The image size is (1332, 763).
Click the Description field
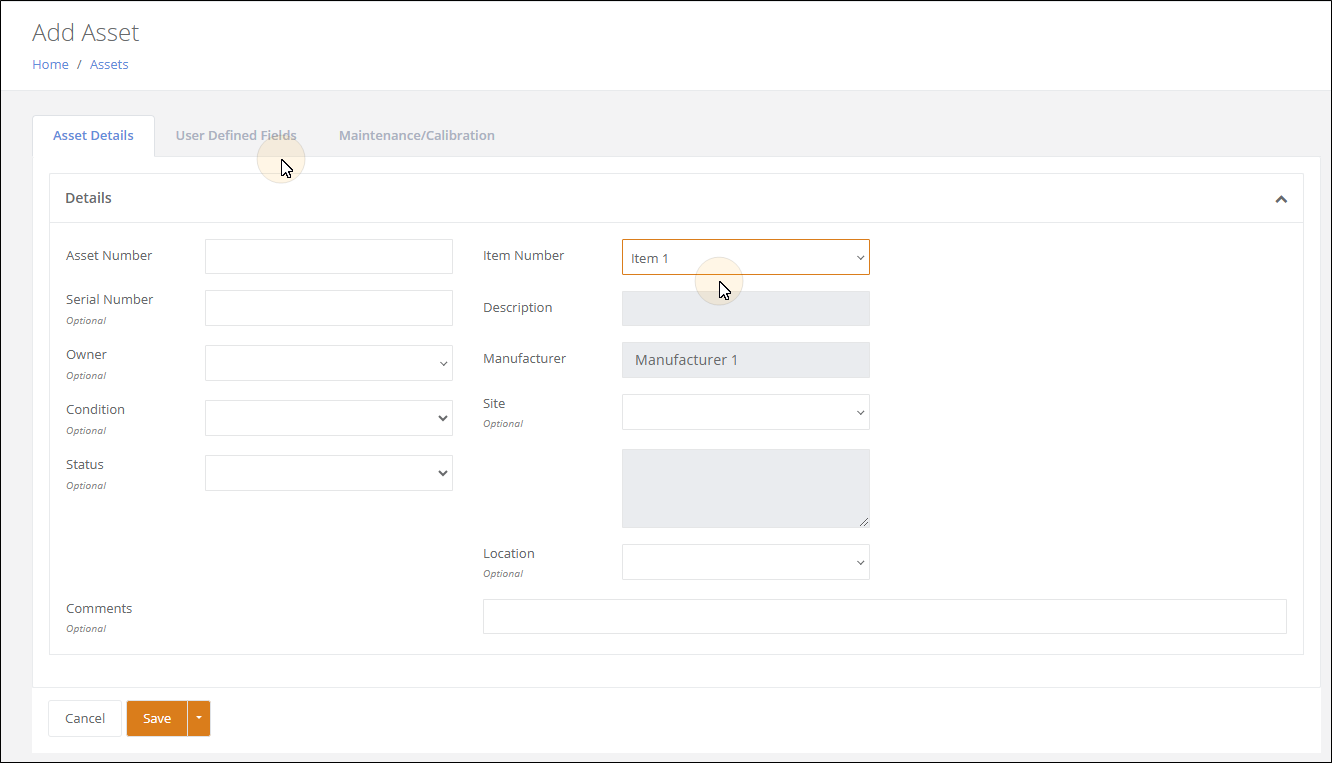746,308
